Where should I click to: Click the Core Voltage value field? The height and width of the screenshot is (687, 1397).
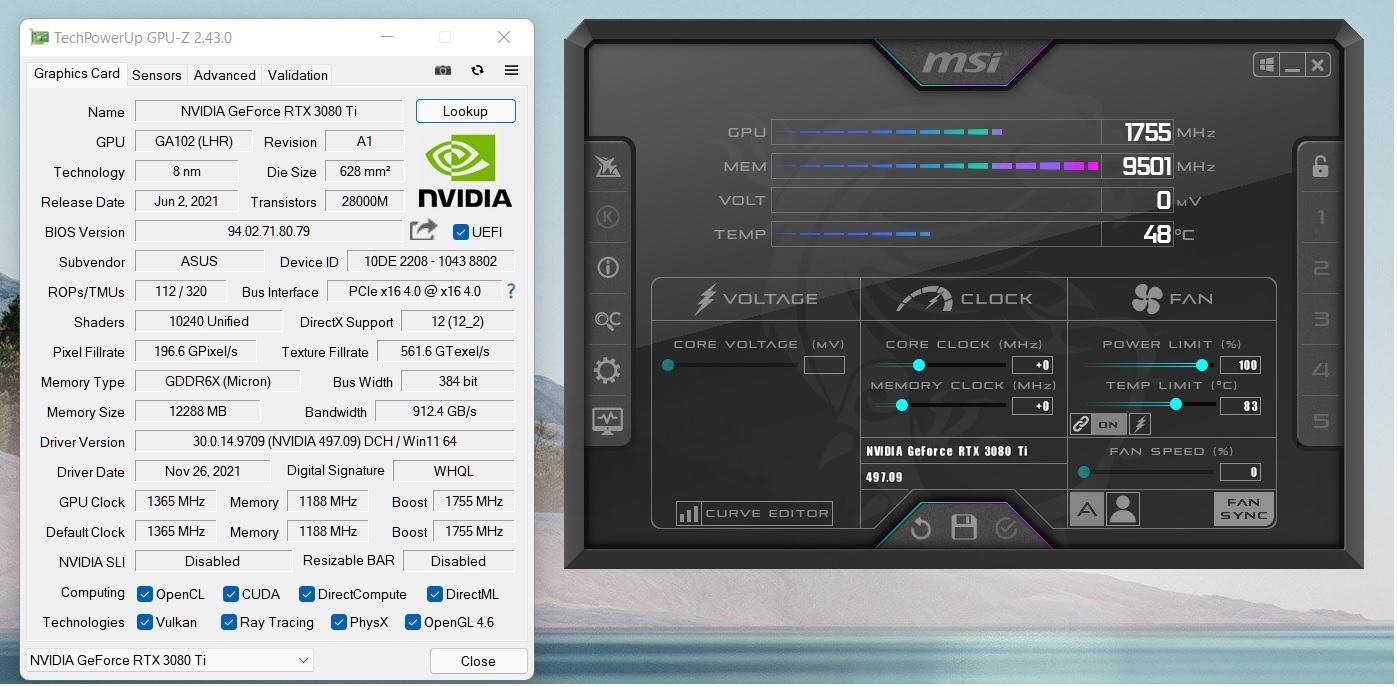(x=824, y=365)
